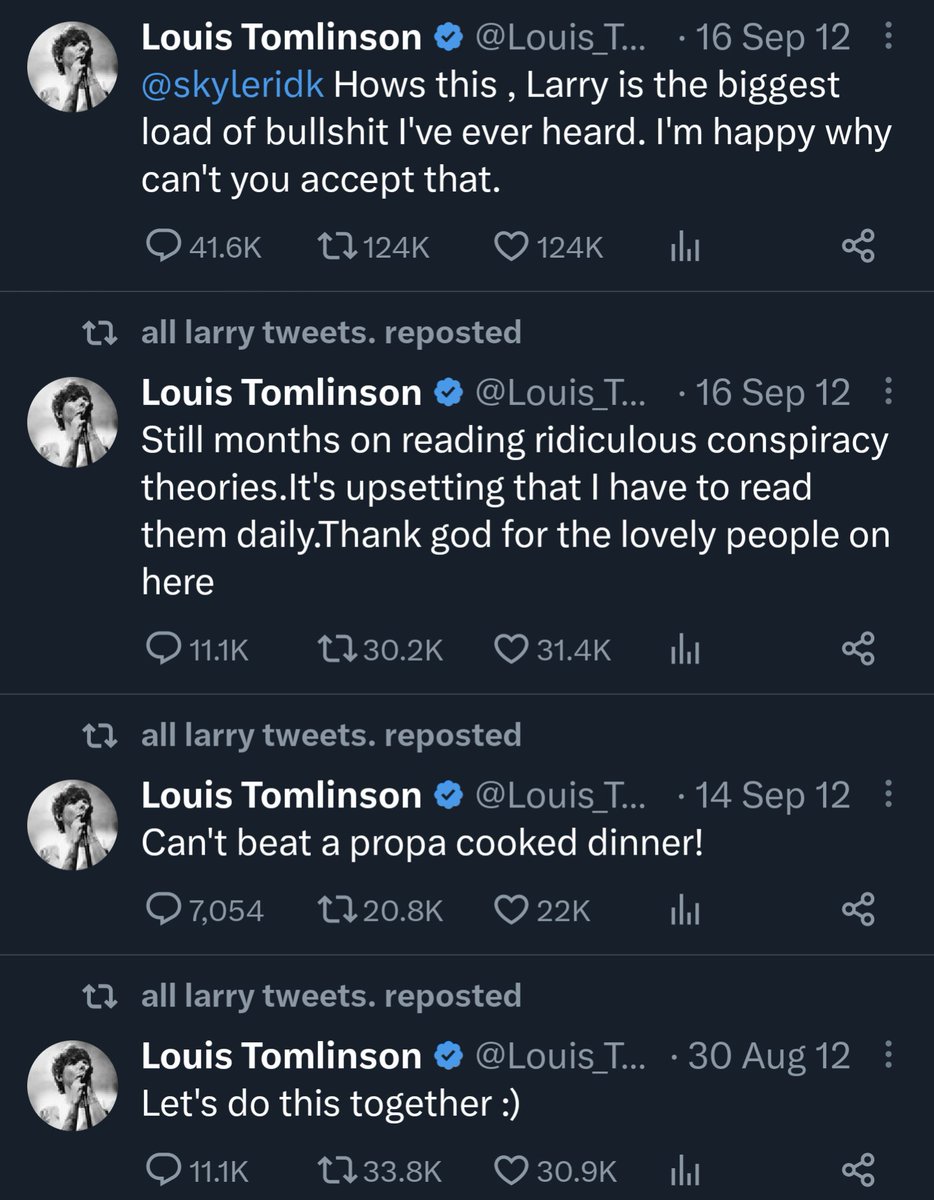Retweet the 'propa cooked dinner' tweet
934x1200 pixels.
click(330, 910)
